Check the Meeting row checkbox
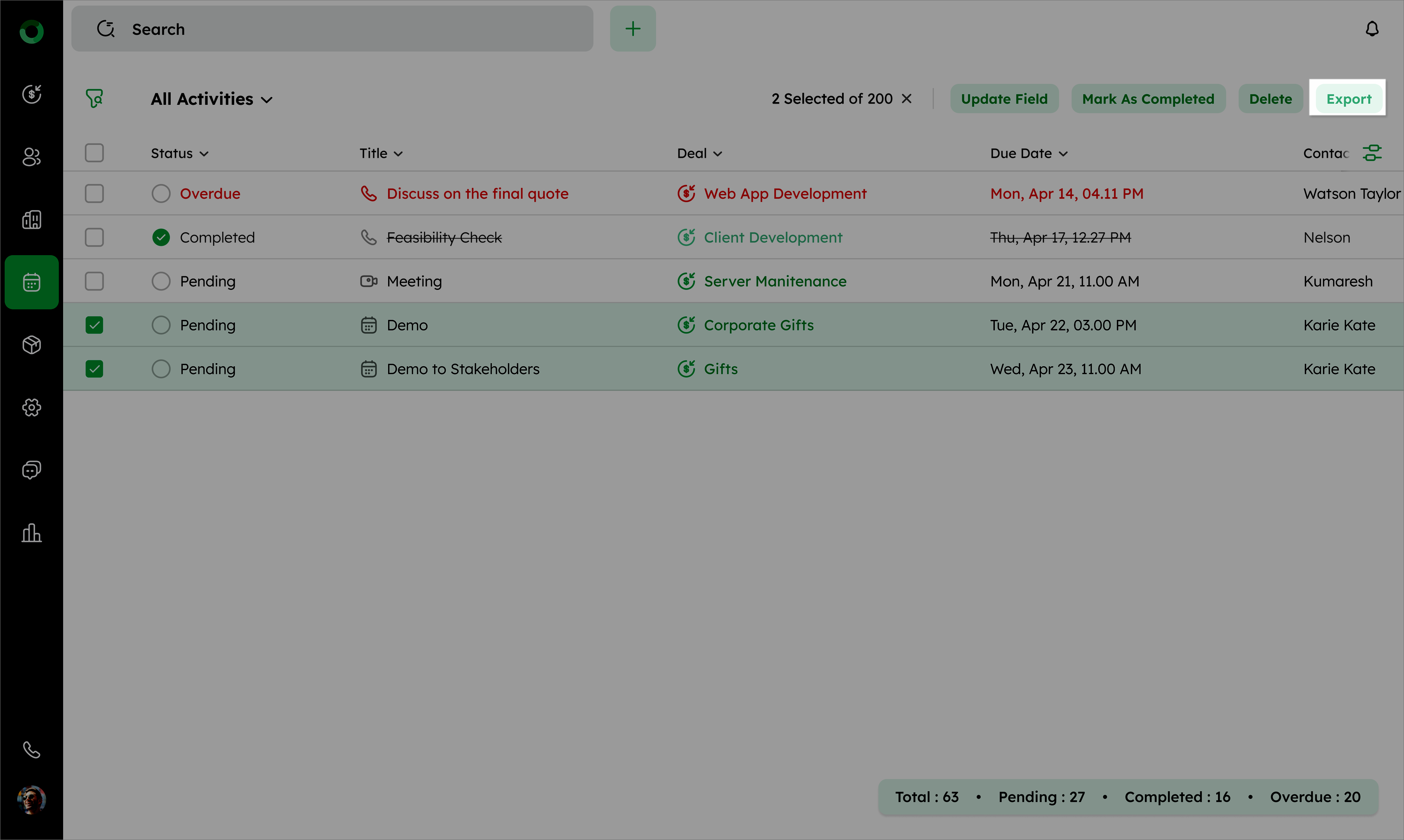 [x=95, y=281]
